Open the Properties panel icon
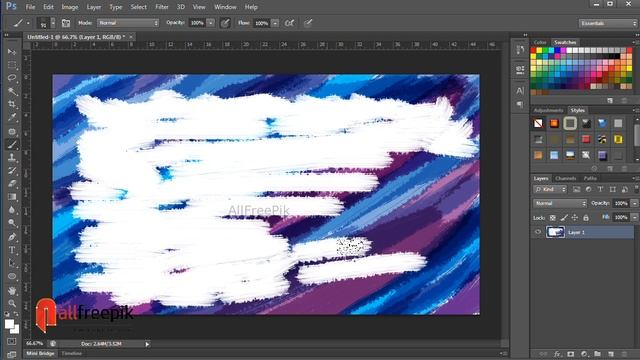Viewport: 640px width, 360px height. tap(520, 69)
